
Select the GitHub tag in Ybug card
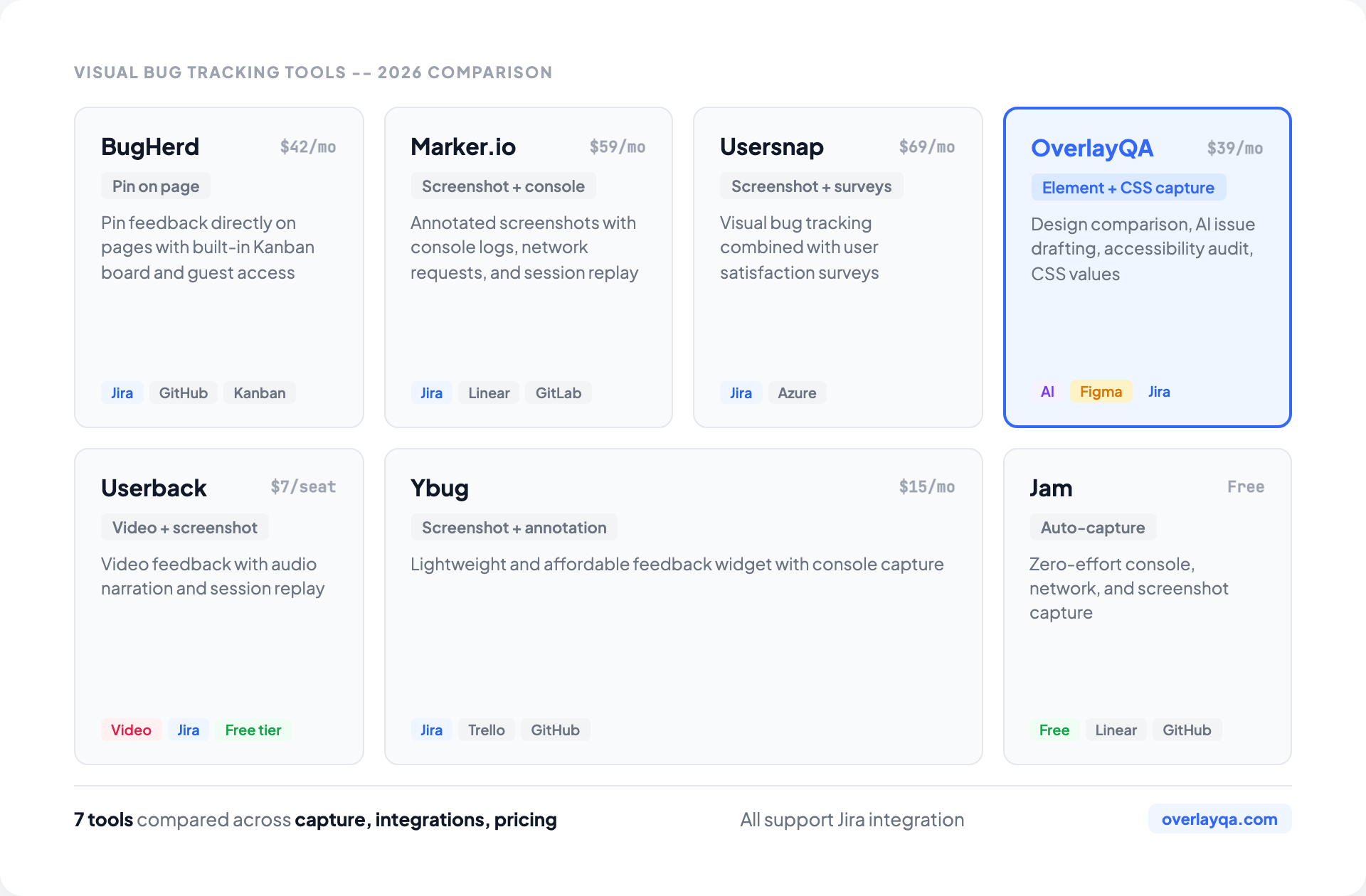555,730
